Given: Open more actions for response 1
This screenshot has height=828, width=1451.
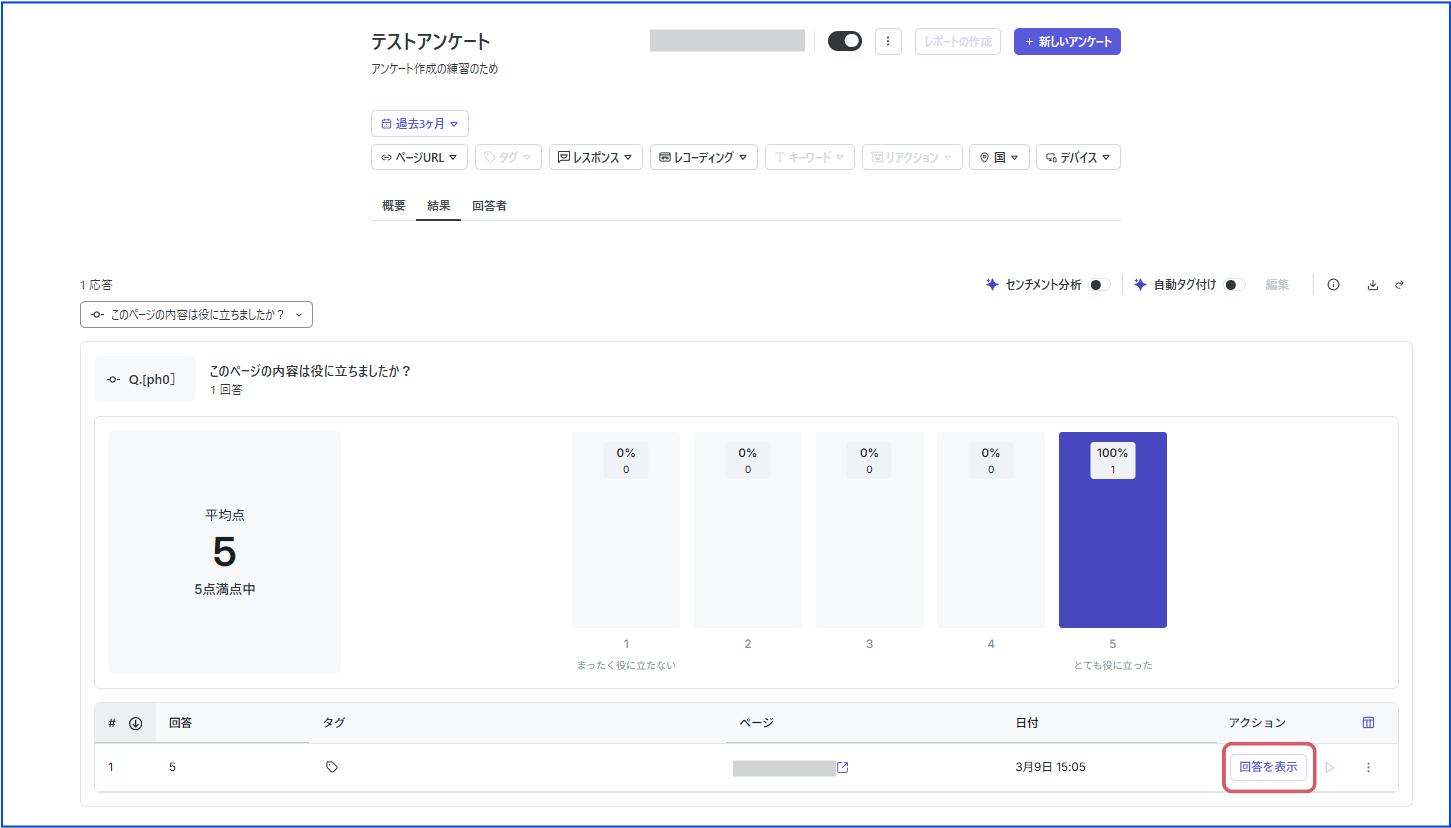Looking at the screenshot, I should click(x=1368, y=767).
